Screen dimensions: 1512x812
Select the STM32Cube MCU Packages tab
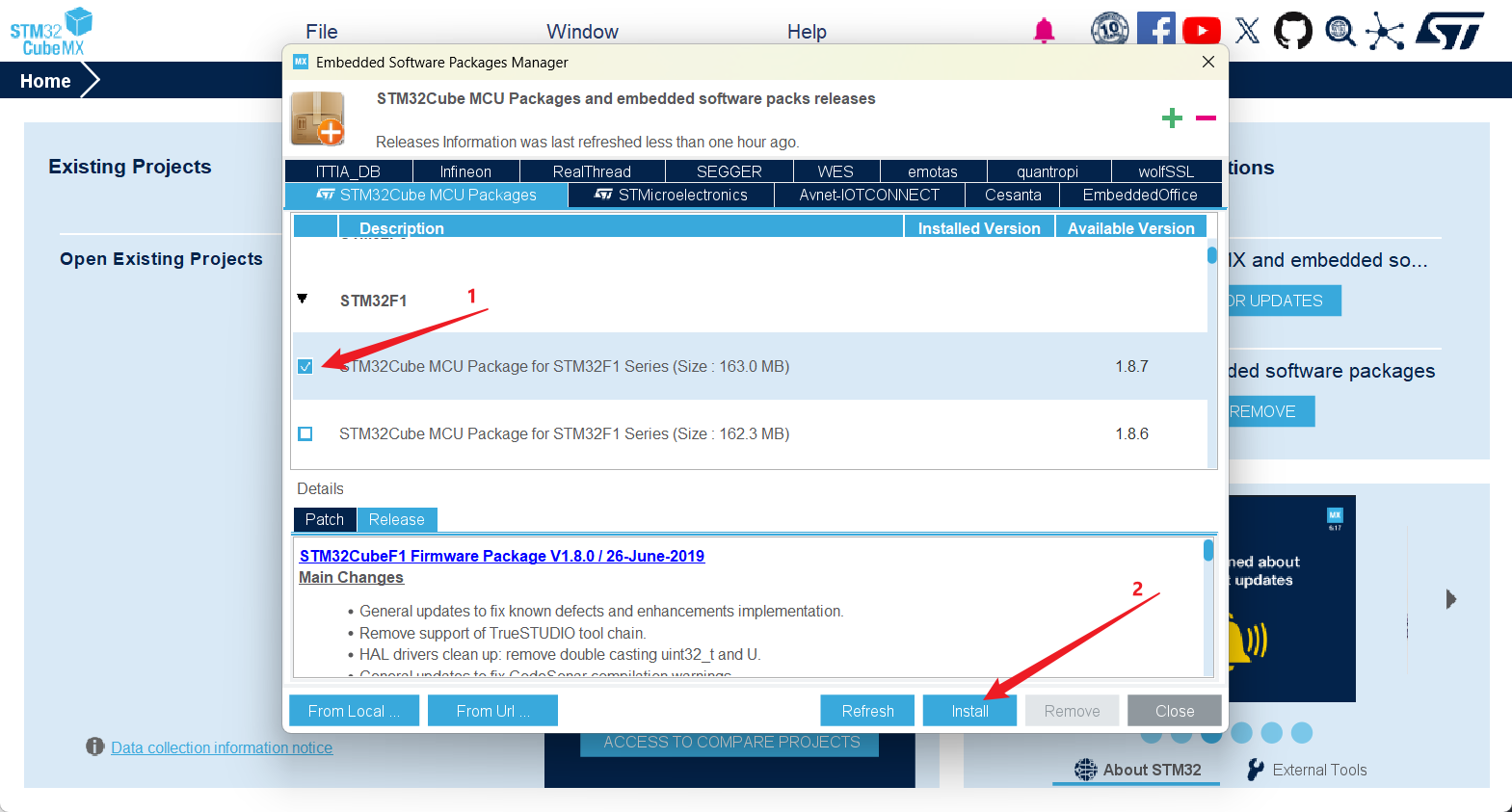click(427, 195)
